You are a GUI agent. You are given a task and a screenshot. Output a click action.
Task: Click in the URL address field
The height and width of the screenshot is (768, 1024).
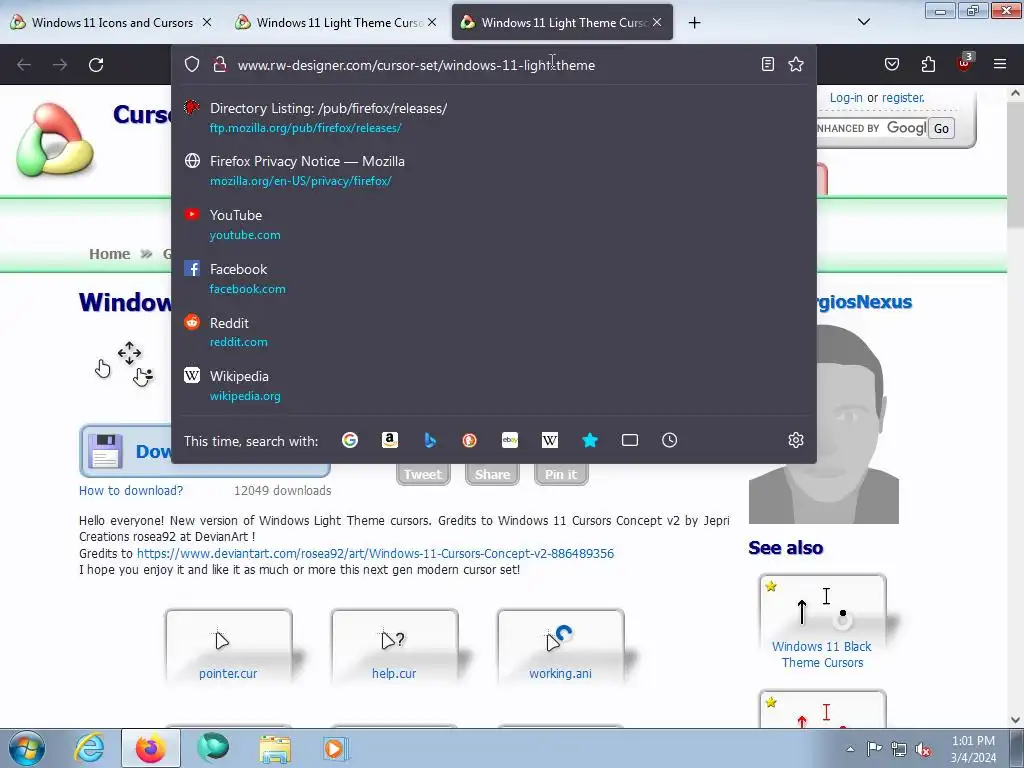tap(493, 65)
